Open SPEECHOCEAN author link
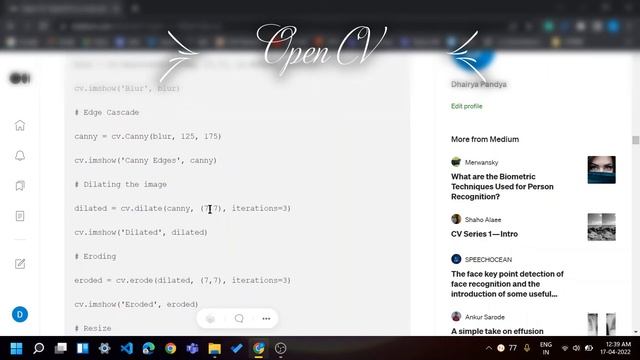 (488, 260)
